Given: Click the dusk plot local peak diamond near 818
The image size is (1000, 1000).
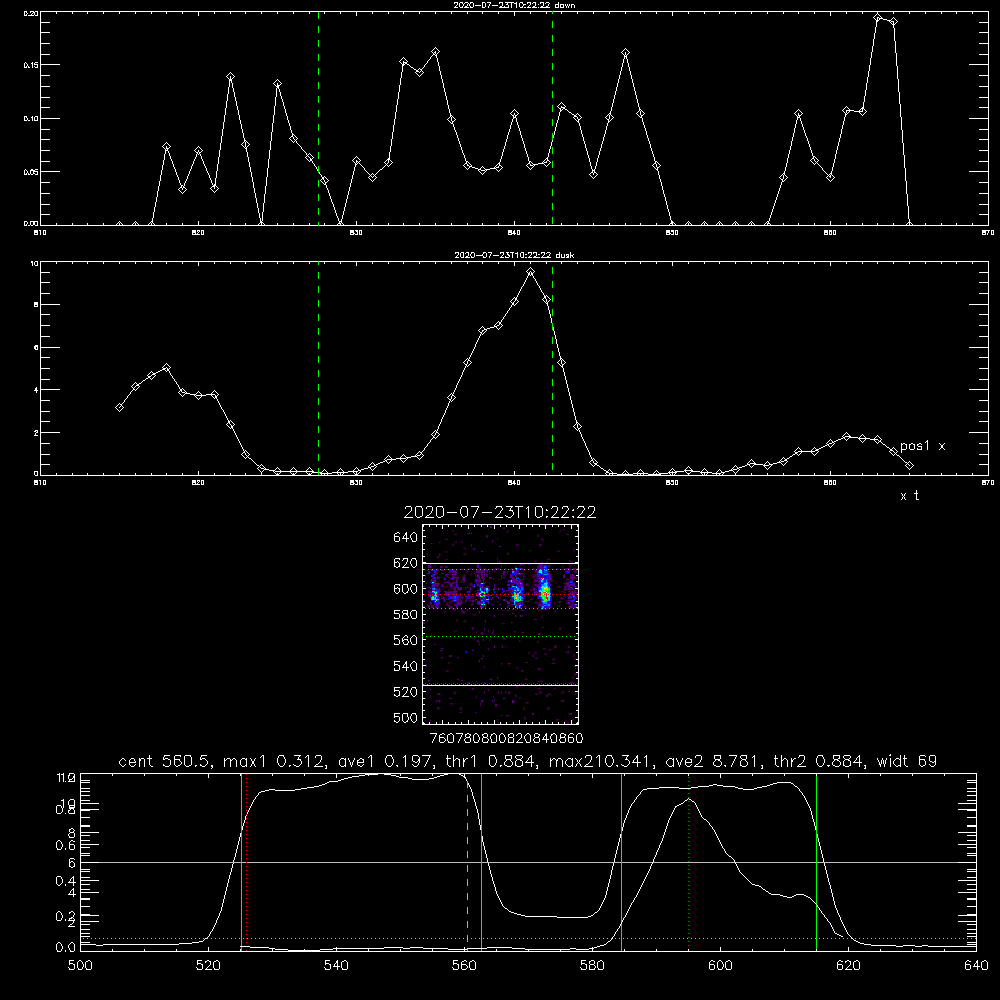Looking at the screenshot, I should click(x=166, y=367).
